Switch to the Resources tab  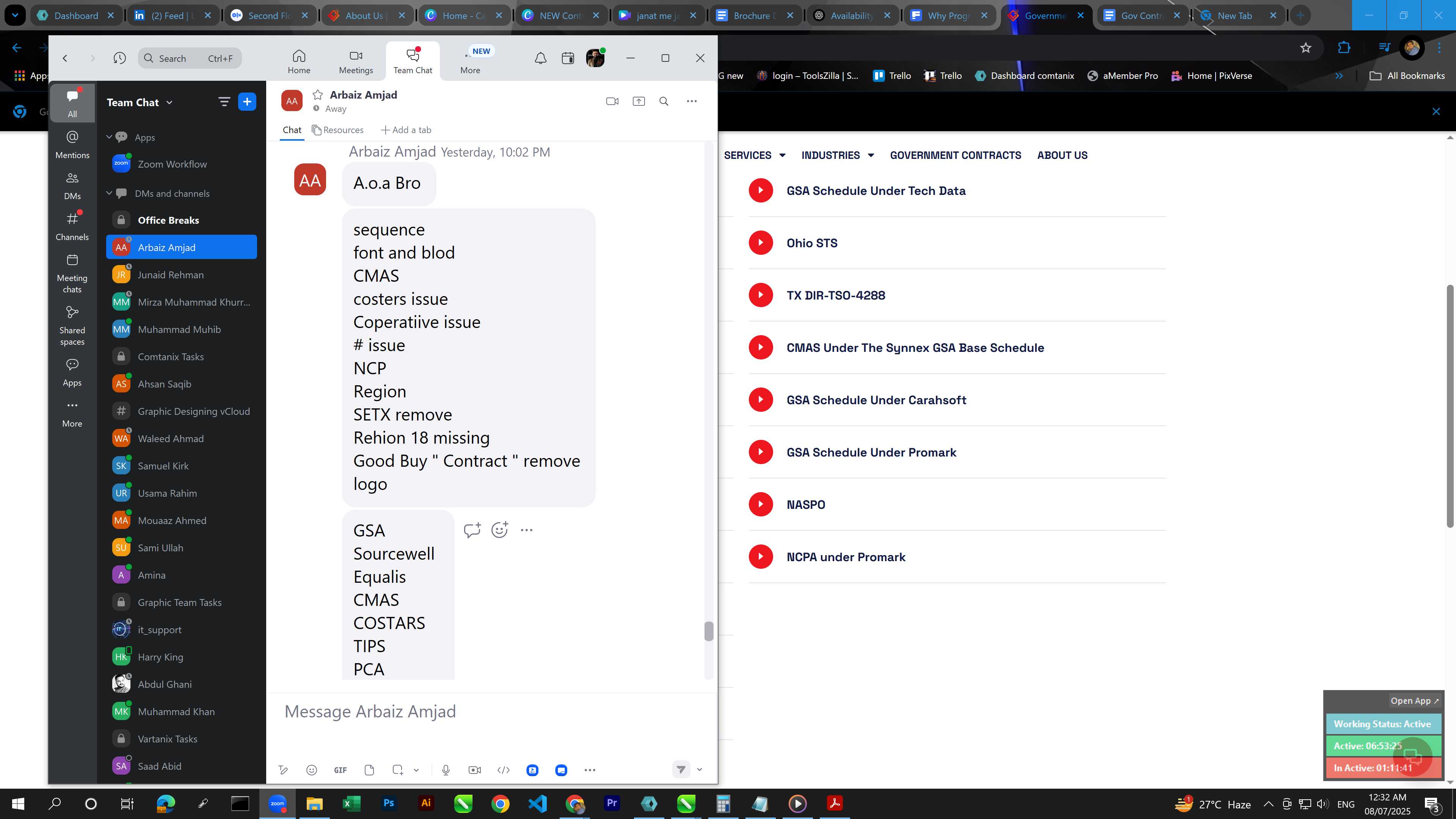click(x=338, y=130)
